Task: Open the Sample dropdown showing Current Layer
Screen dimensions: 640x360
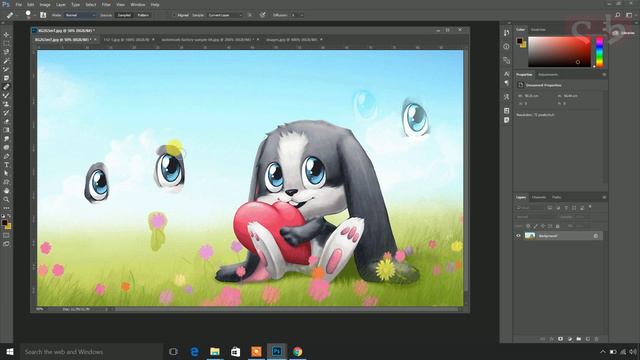Action: pos(225,15)
